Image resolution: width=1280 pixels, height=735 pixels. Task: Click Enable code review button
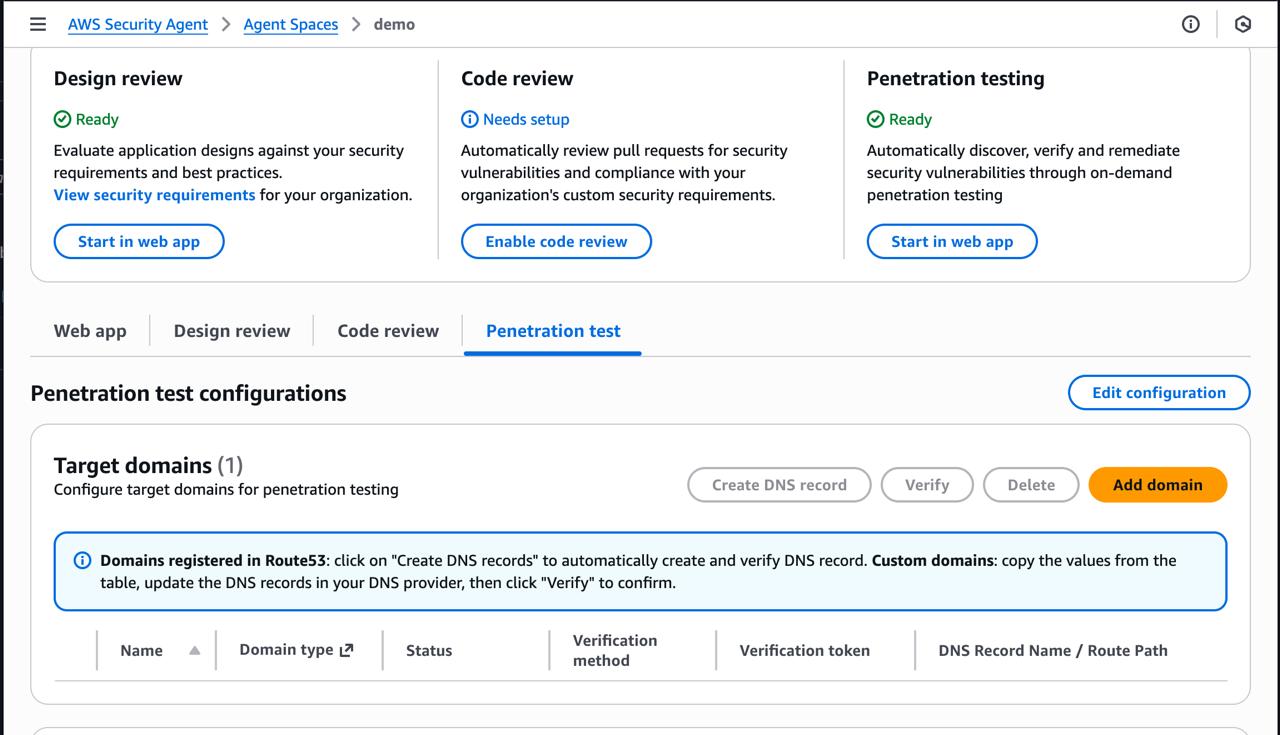556,242
